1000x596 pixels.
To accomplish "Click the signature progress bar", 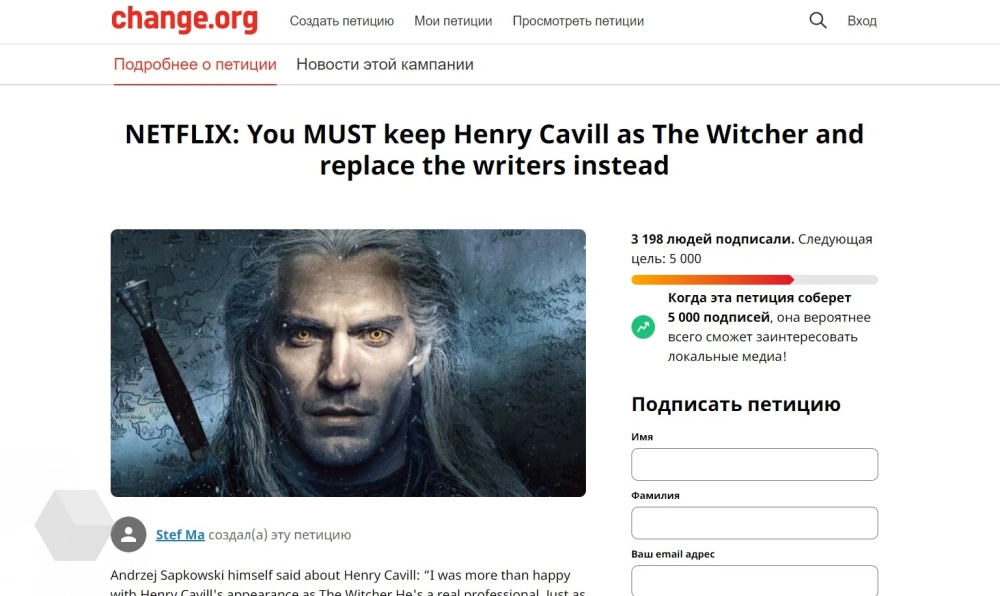I will [754, 279].
